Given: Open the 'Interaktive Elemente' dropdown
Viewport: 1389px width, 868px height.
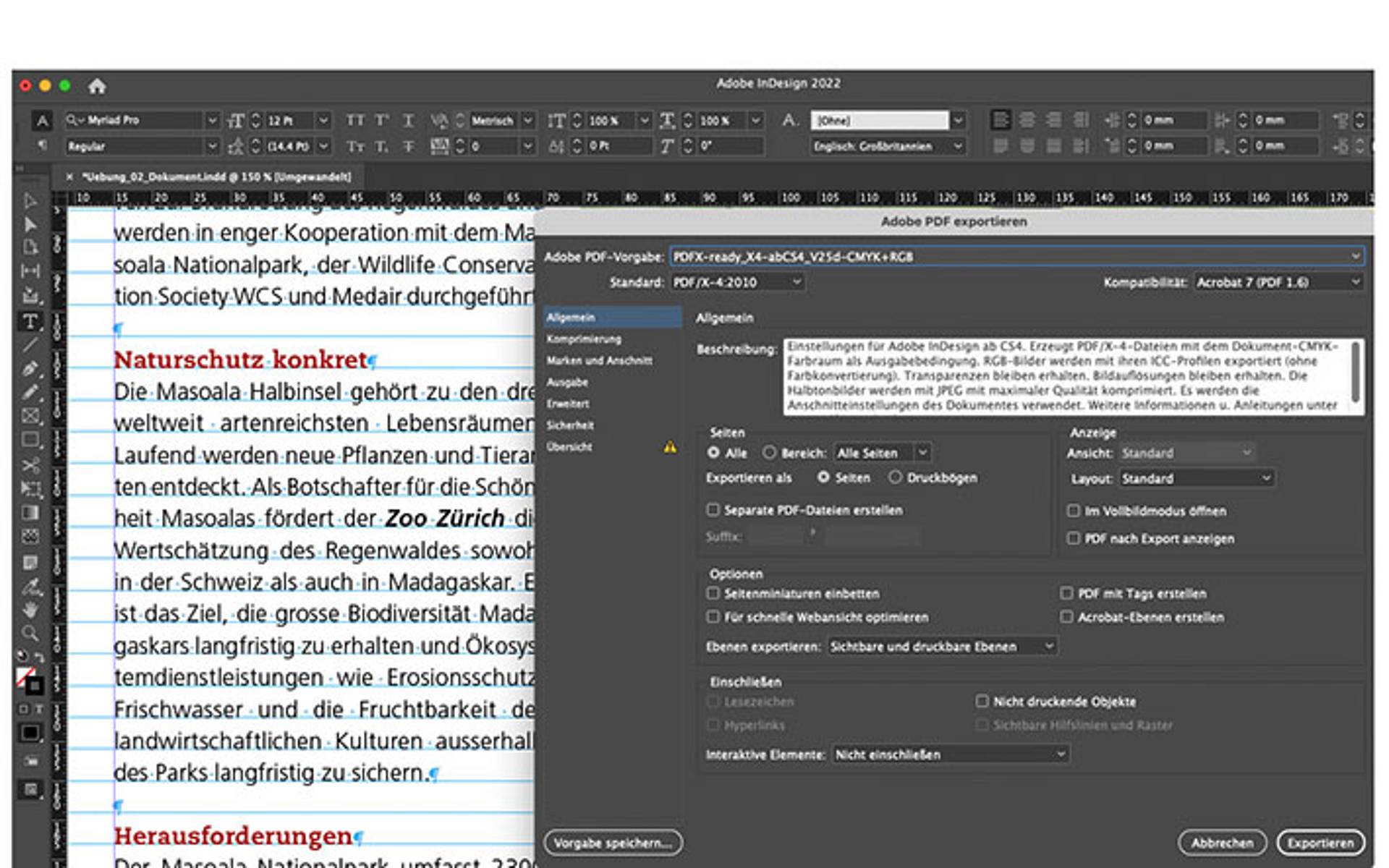Looking at the screenshot, I should coord(951,754).
